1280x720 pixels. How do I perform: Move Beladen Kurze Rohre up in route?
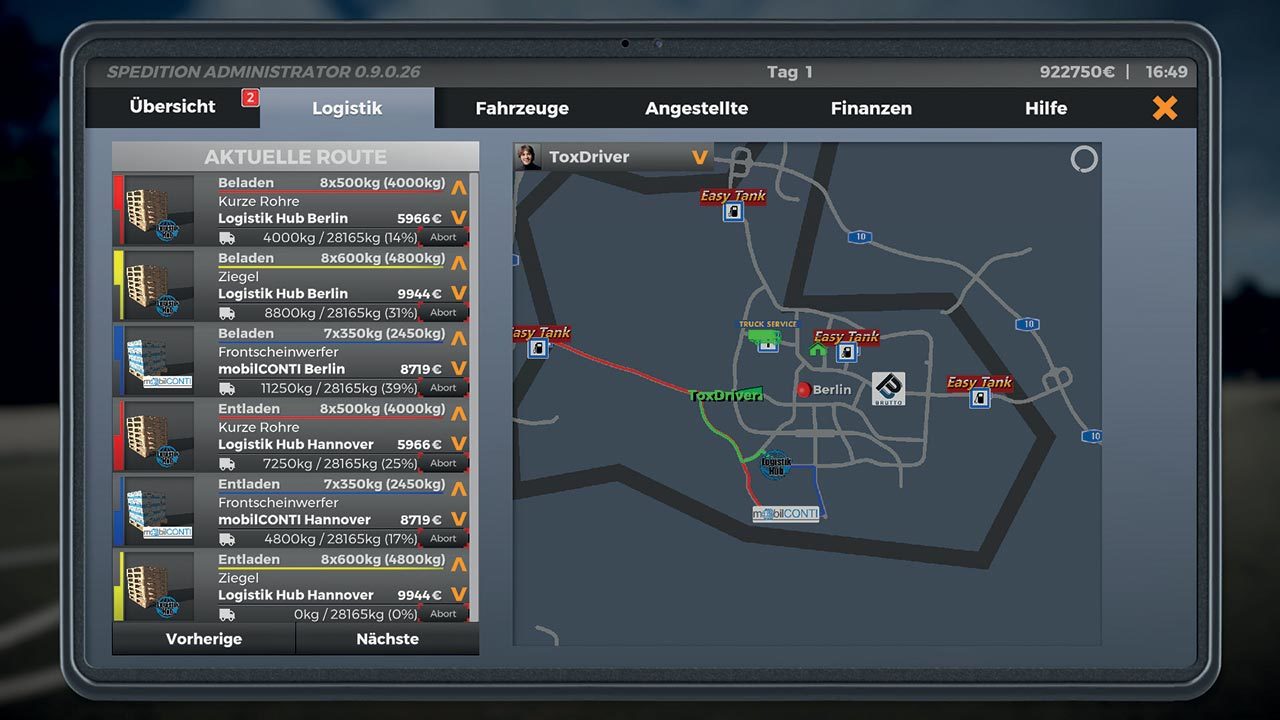459,186
